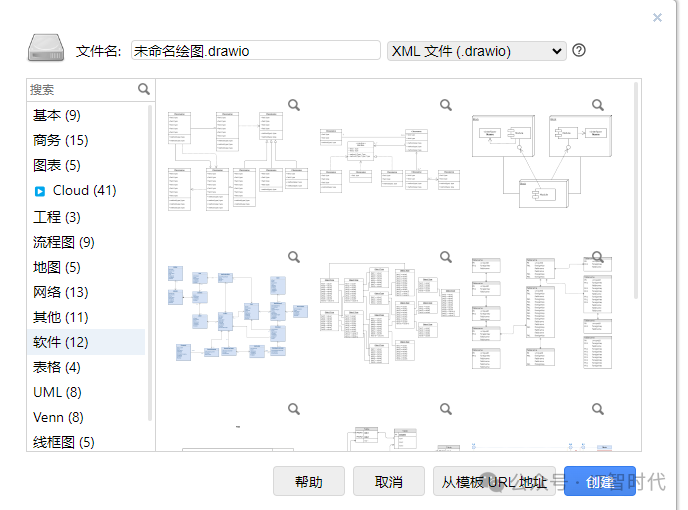
Task: Click the template list vertical scrollbar
Action: [x=636, y=191]
